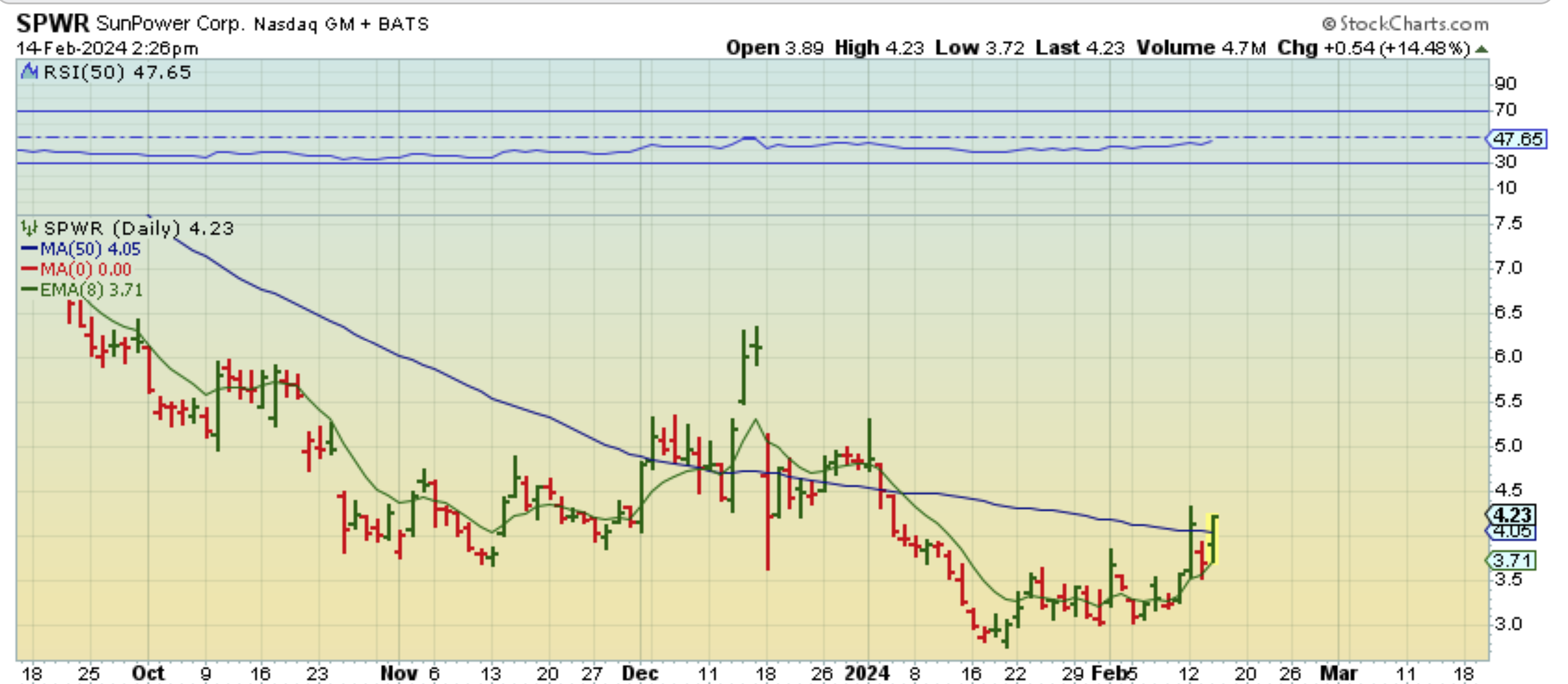Click the Oct month label on the time axis
The width and height of the screenshot is (1568, 684).
[x=148, y=673]
